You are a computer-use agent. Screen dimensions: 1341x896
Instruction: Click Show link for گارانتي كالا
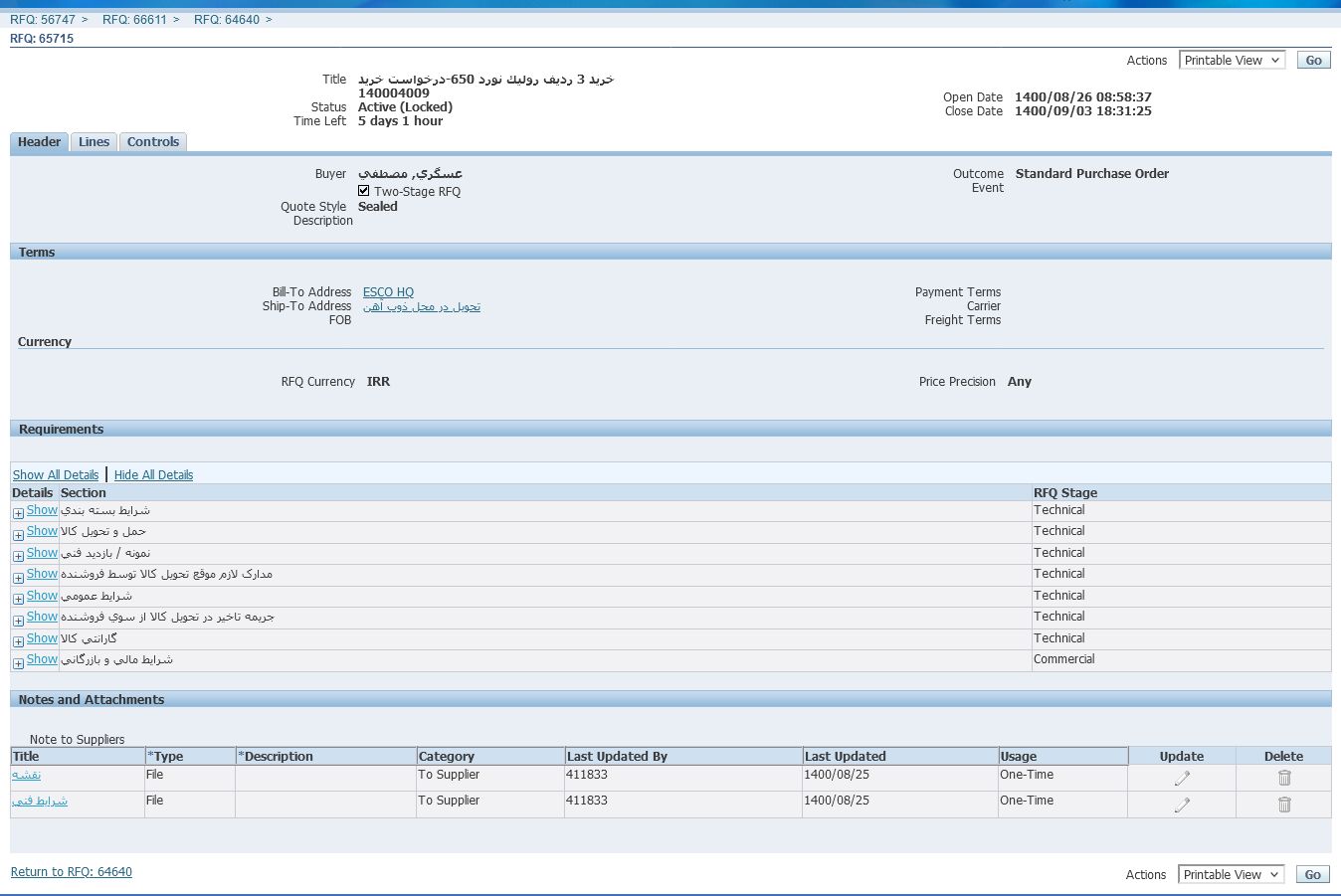(x=42, y=638)
